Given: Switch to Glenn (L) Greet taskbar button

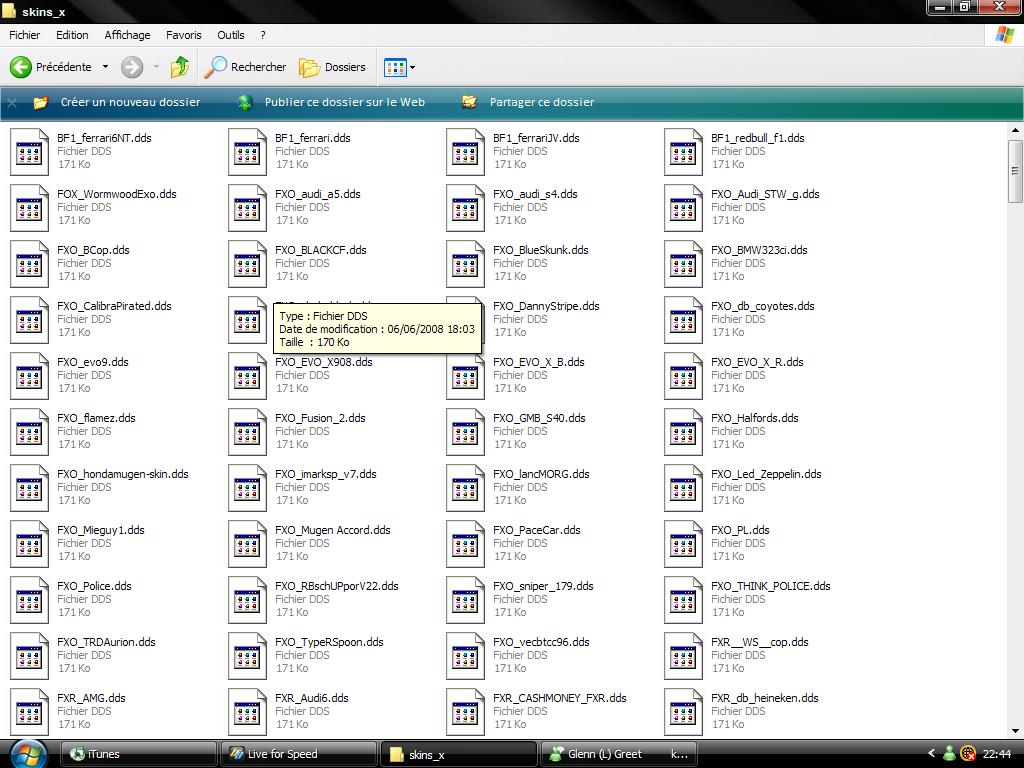Looking at the screenshot, I should coord(618,754).
